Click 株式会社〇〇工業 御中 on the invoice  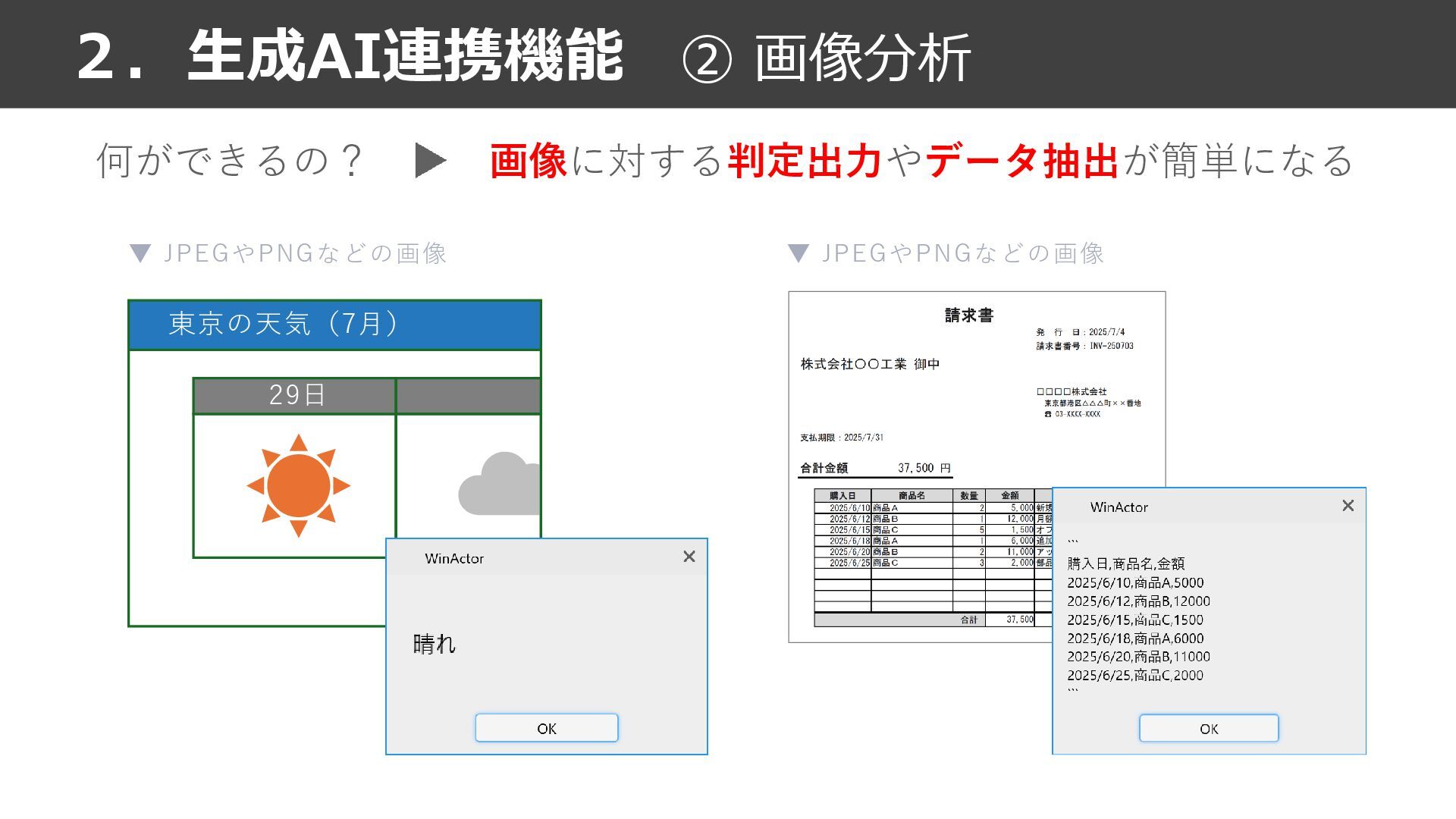[x=871, y=364]
